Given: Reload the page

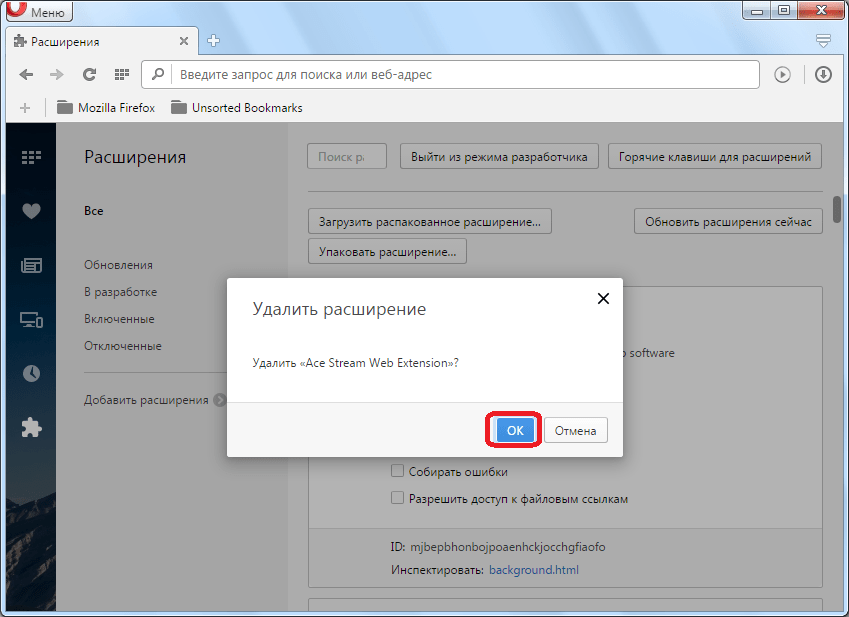Looking at the screenshot, I should pyautogui.click(x=89, y=75).
